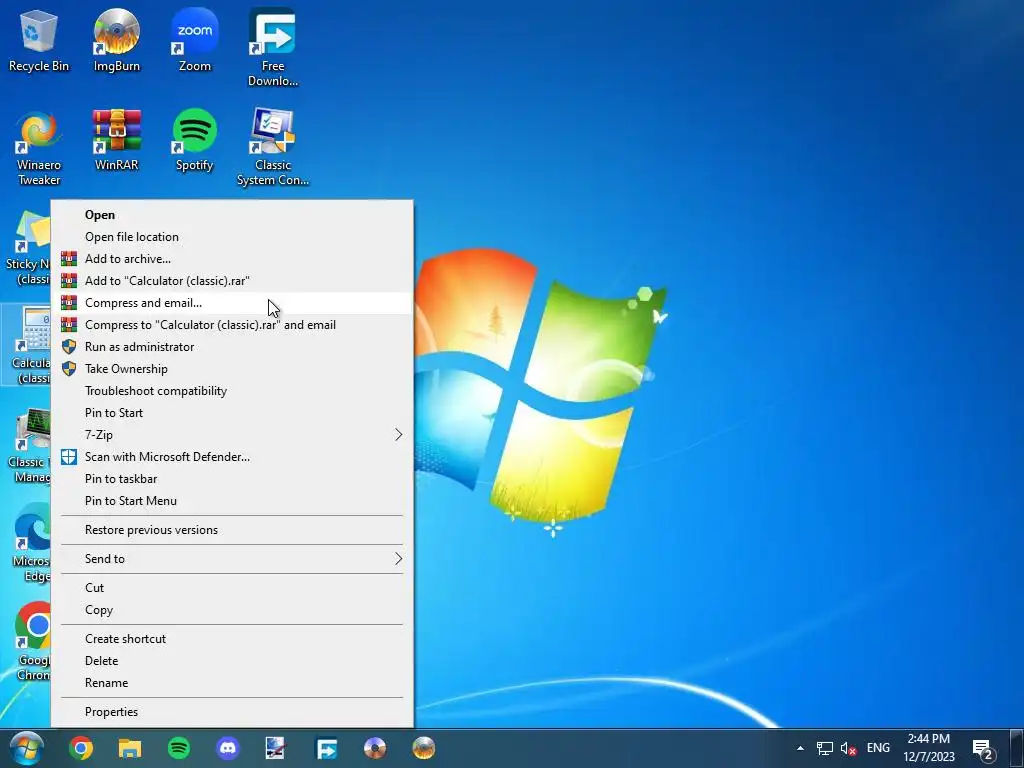Select Add to archive...
1024x768 pixels.
pos(232,259)
